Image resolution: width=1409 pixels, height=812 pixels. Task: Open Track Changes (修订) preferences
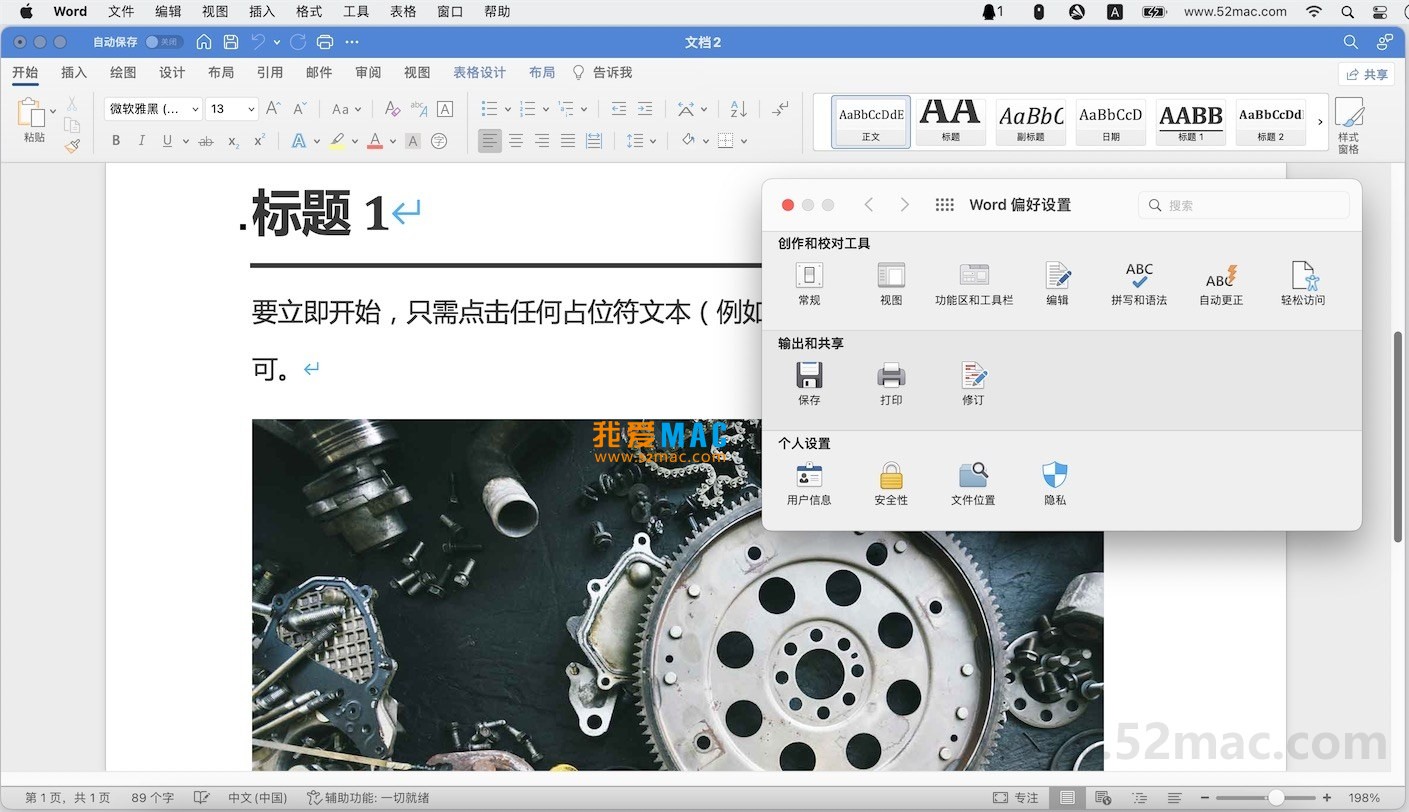[x=973, y=384]
